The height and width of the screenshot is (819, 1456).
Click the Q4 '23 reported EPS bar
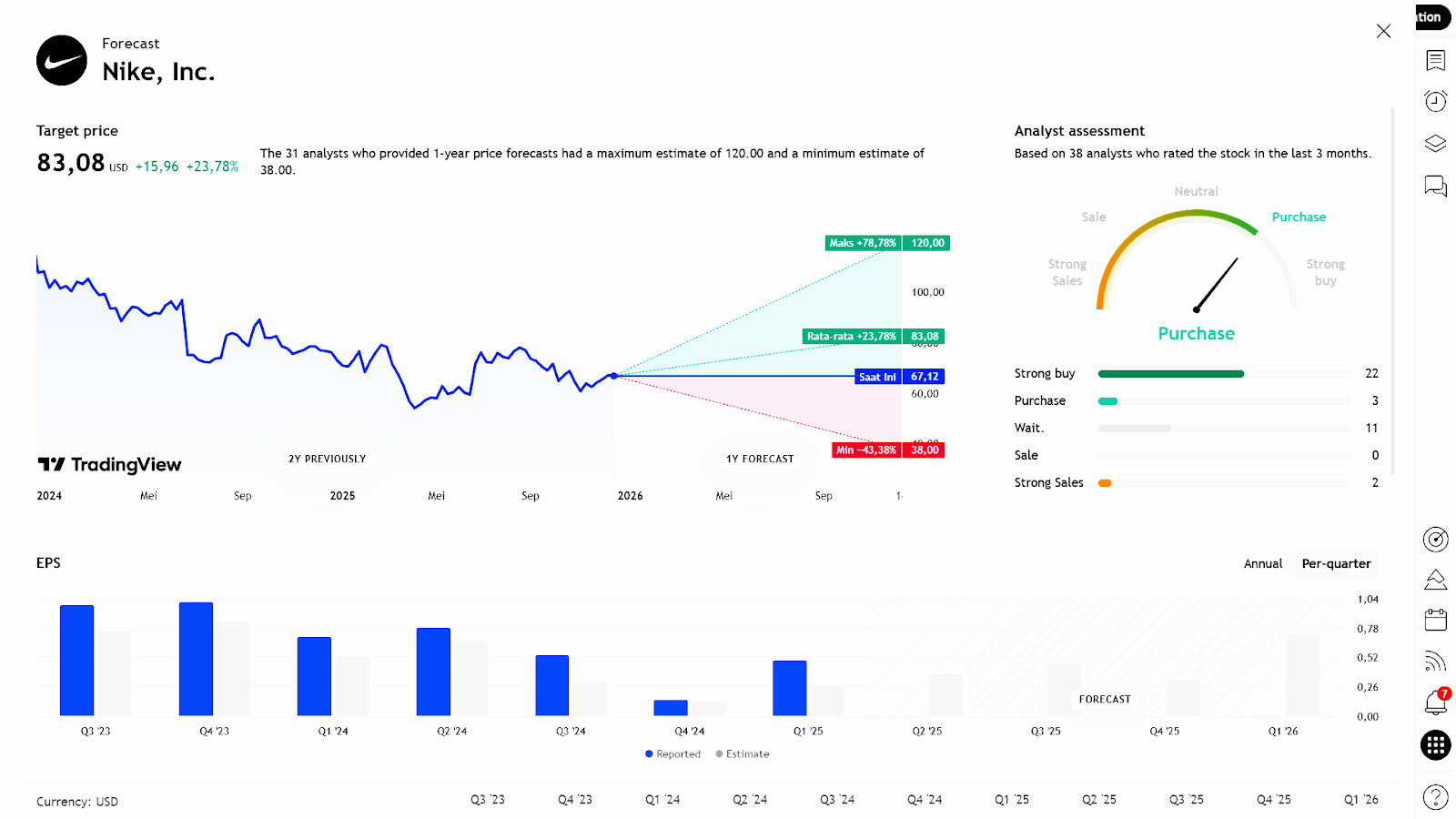[x=196, y=659]
